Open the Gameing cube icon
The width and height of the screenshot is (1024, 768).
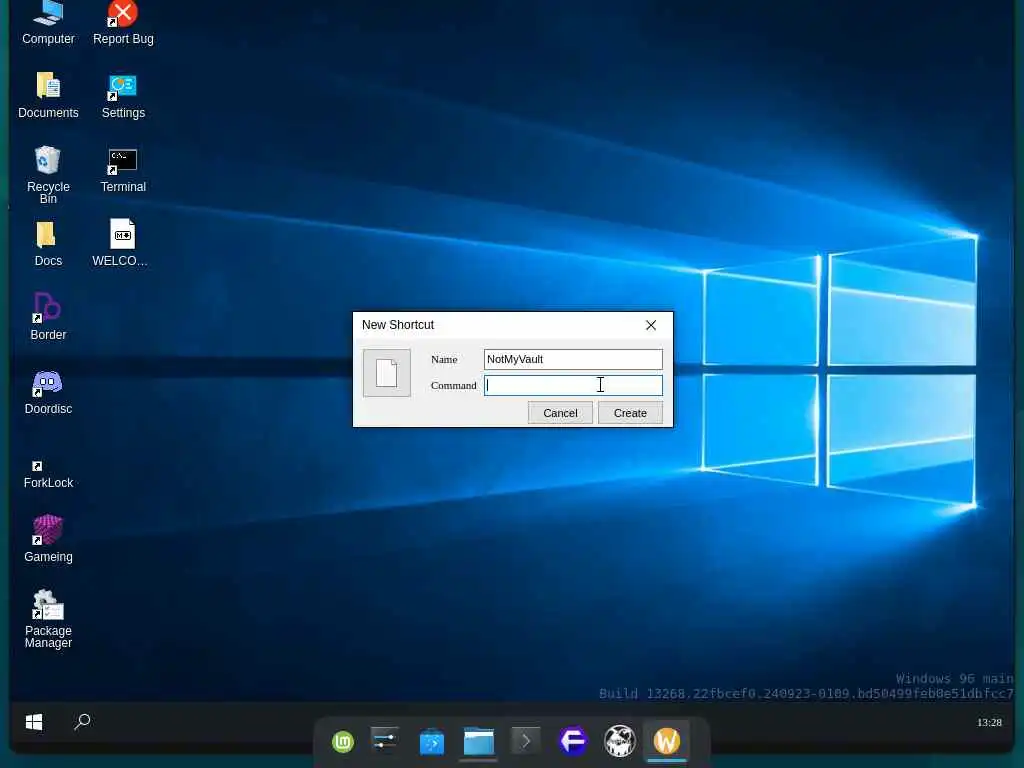(x=48, y=539)
